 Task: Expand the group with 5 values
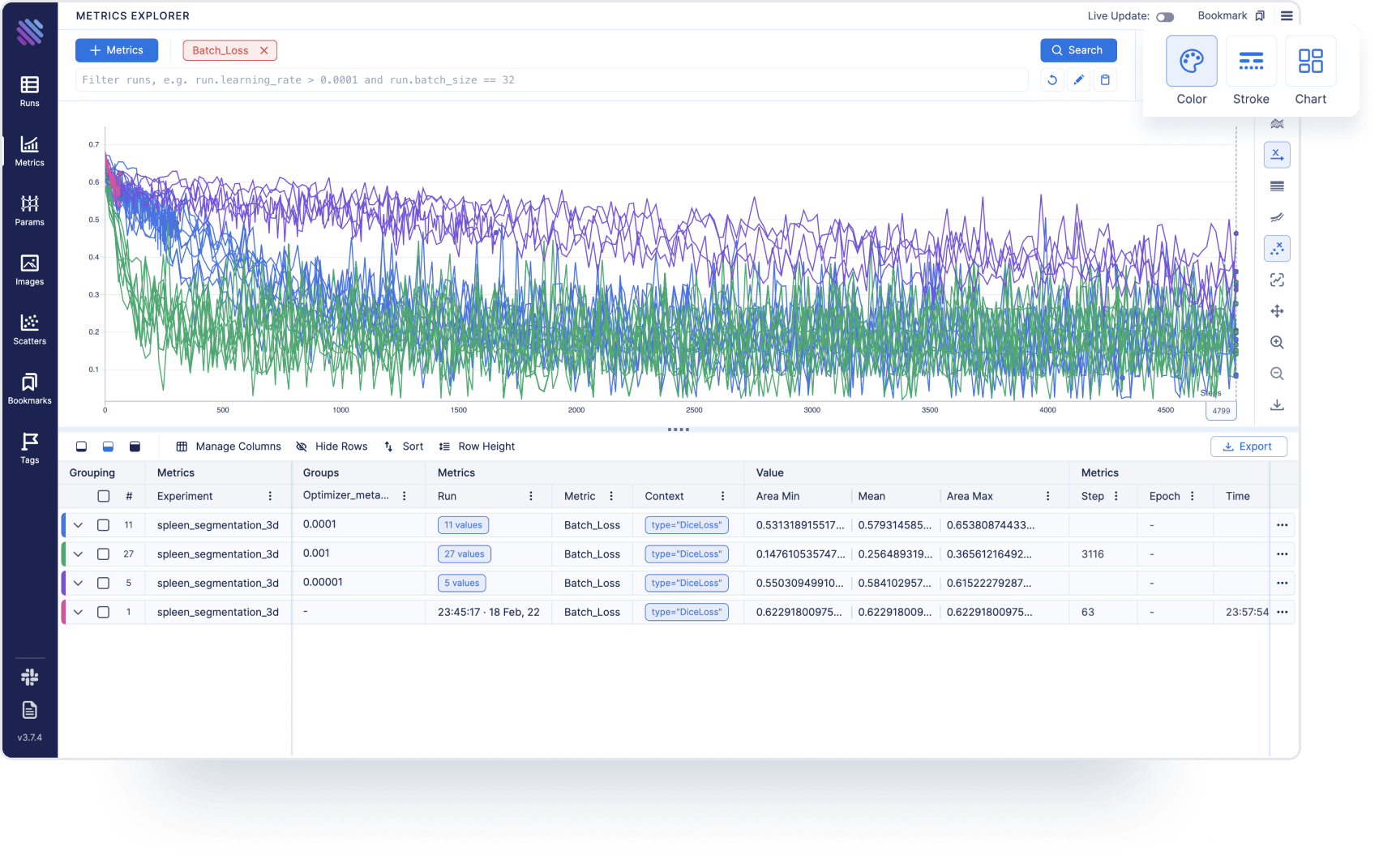pos(78,584)
